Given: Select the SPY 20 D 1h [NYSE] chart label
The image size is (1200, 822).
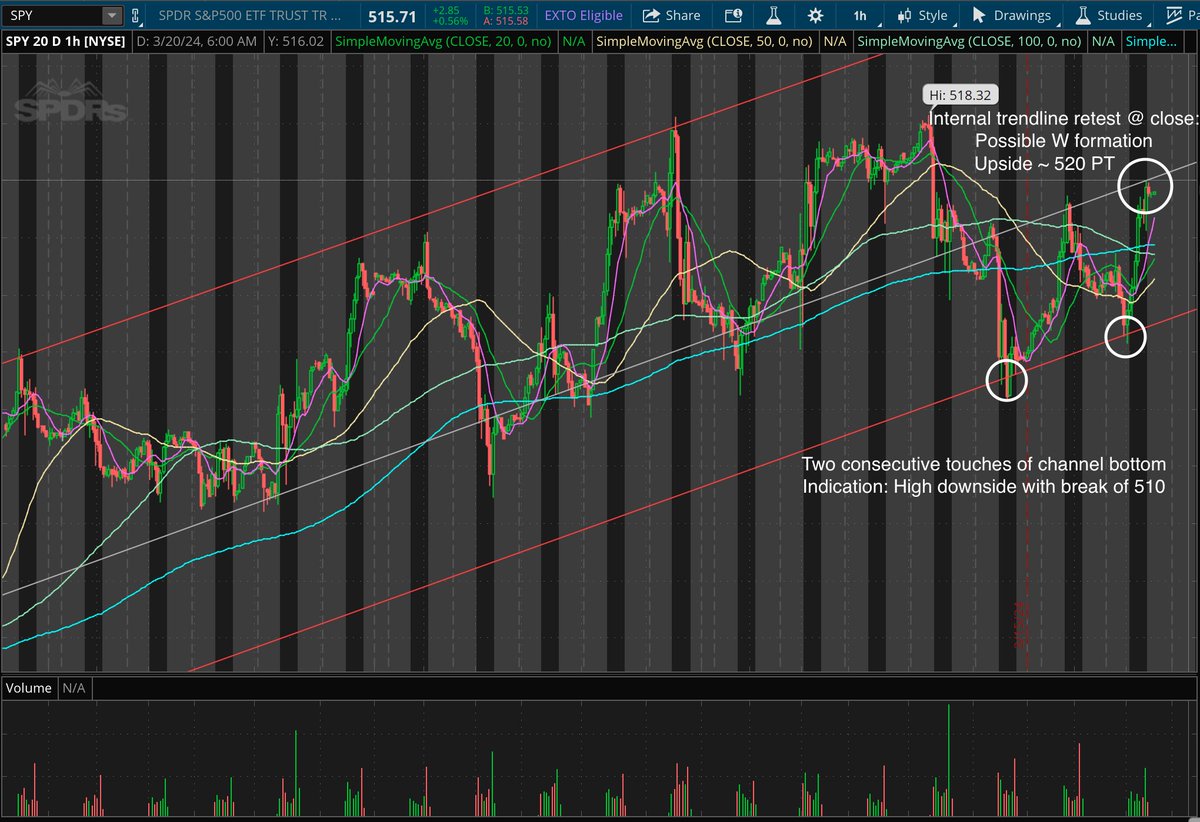Looking at the screenshot, I should 65,41.
